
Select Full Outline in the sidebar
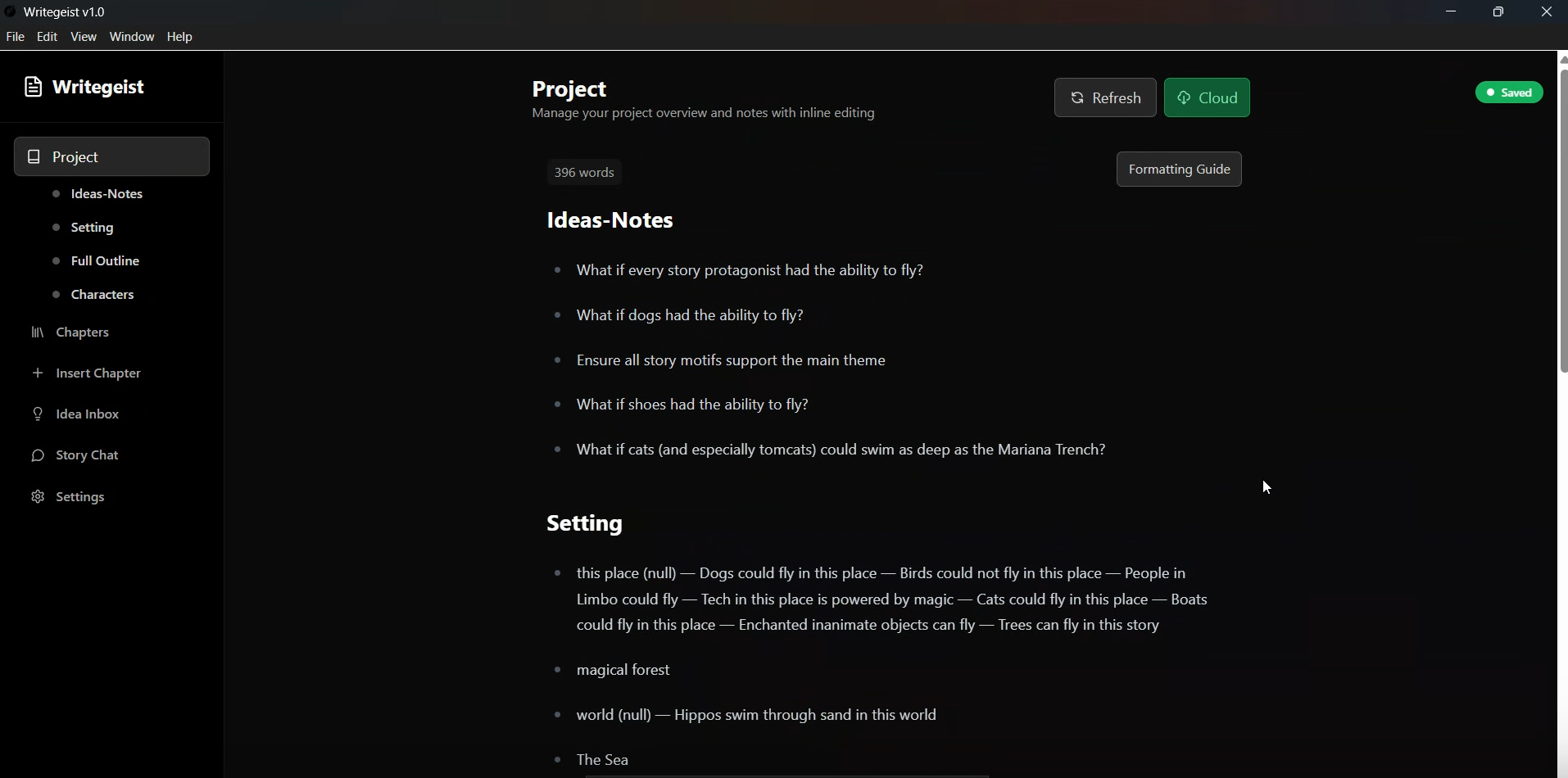click(x=106, y=262)
